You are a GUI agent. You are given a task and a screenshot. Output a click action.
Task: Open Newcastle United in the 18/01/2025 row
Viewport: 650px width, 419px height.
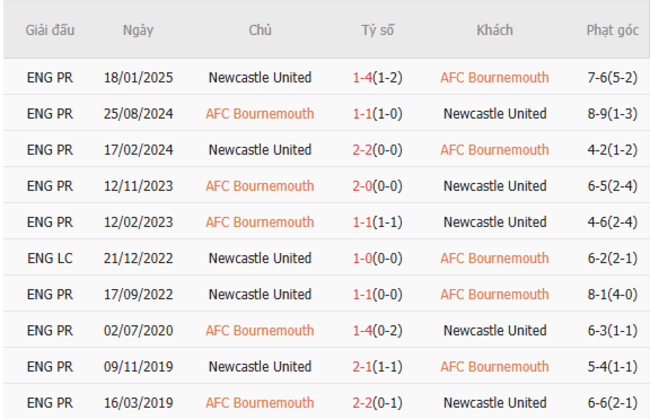pyautogui.click(x=260, y=77)
